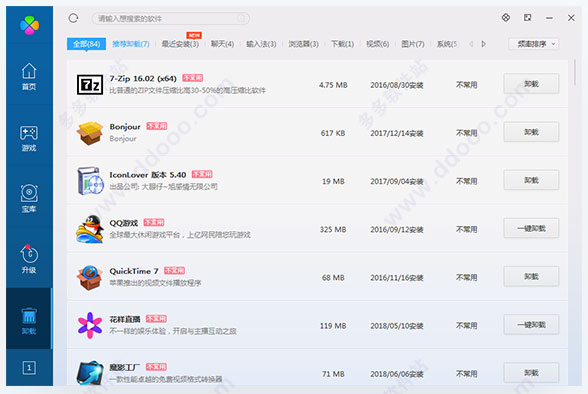Click the refresh icon beside search box
The width and height of the screenshot is (588, 394).
(x=74, y=18)
